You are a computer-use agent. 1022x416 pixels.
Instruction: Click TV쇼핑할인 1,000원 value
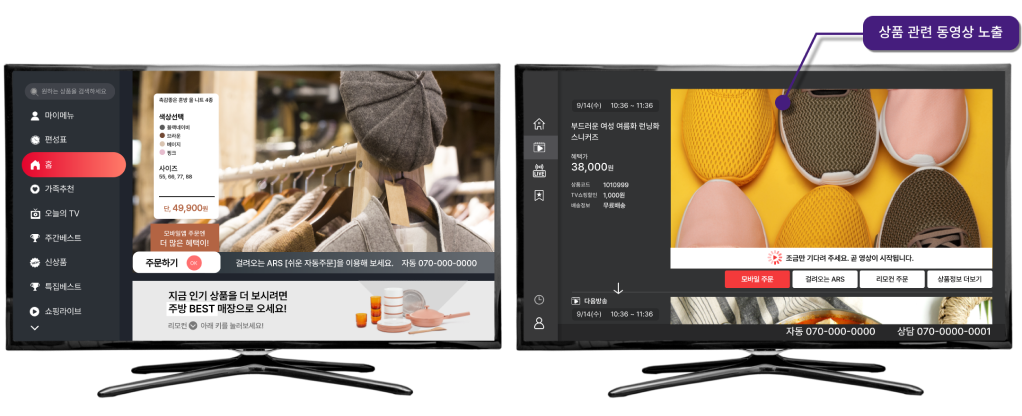614,195
